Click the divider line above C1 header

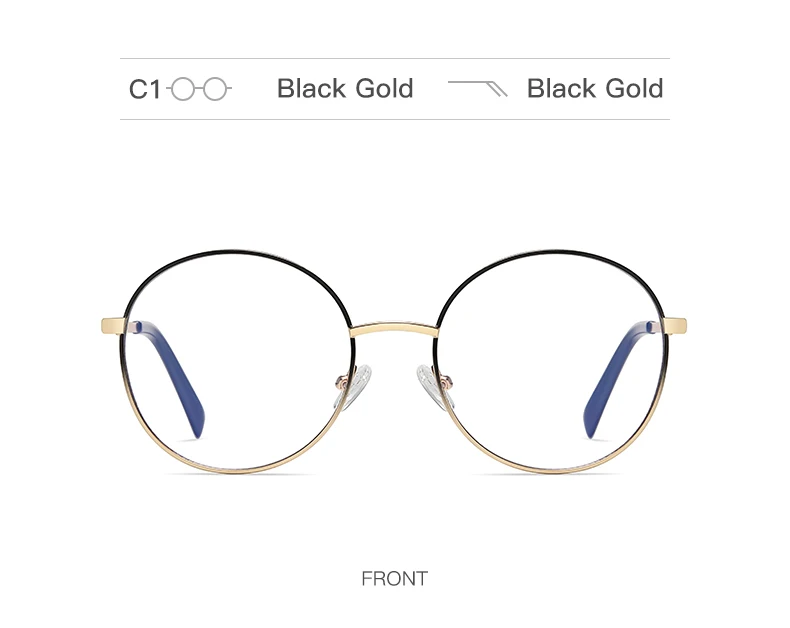click(394, 58)
